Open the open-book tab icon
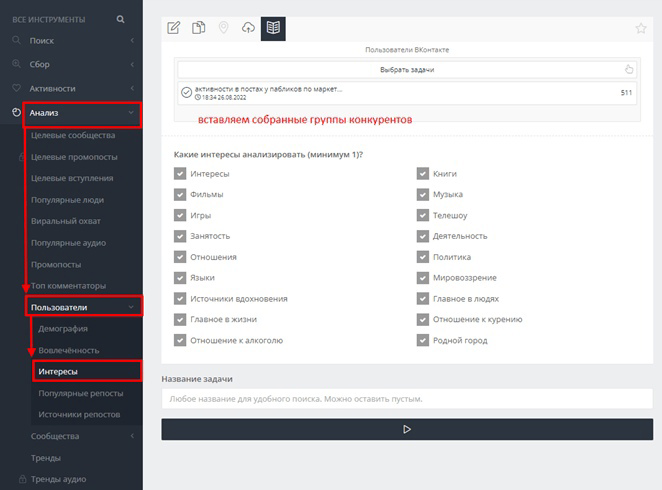 (273, 28)
